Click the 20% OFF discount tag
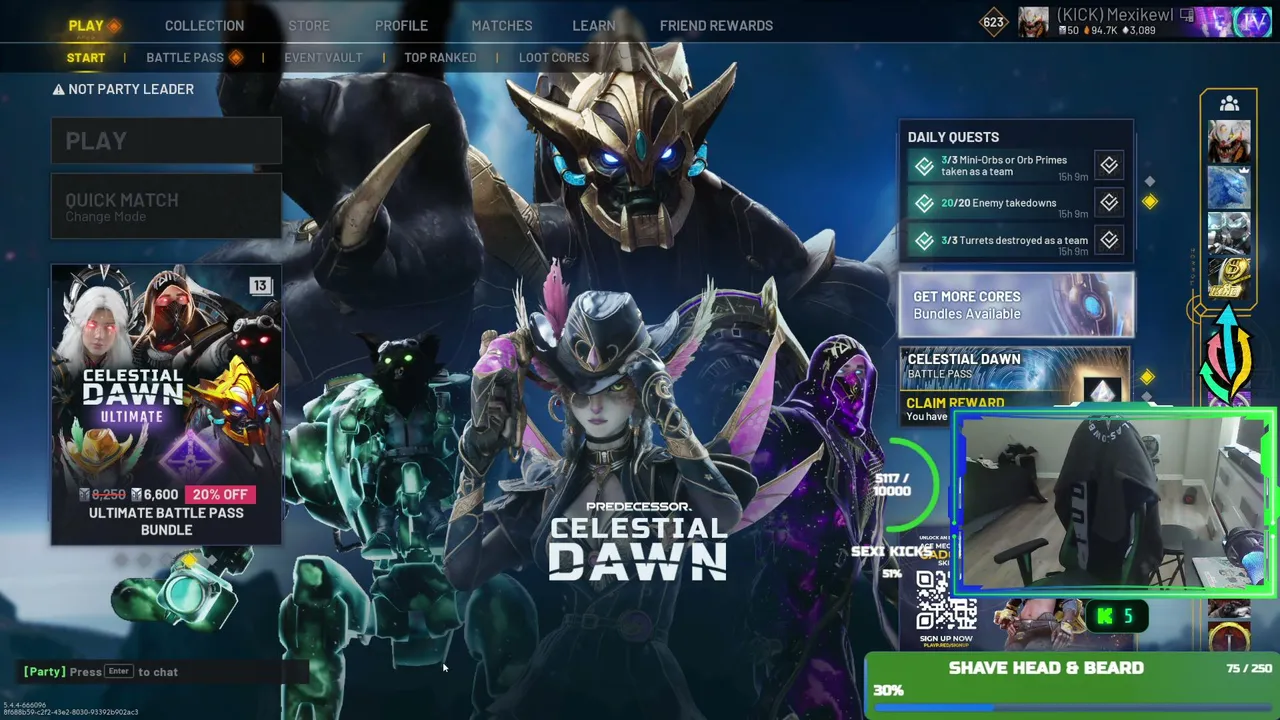The image size is (1280, 720). pyautogui.click(x=220, y=495)
